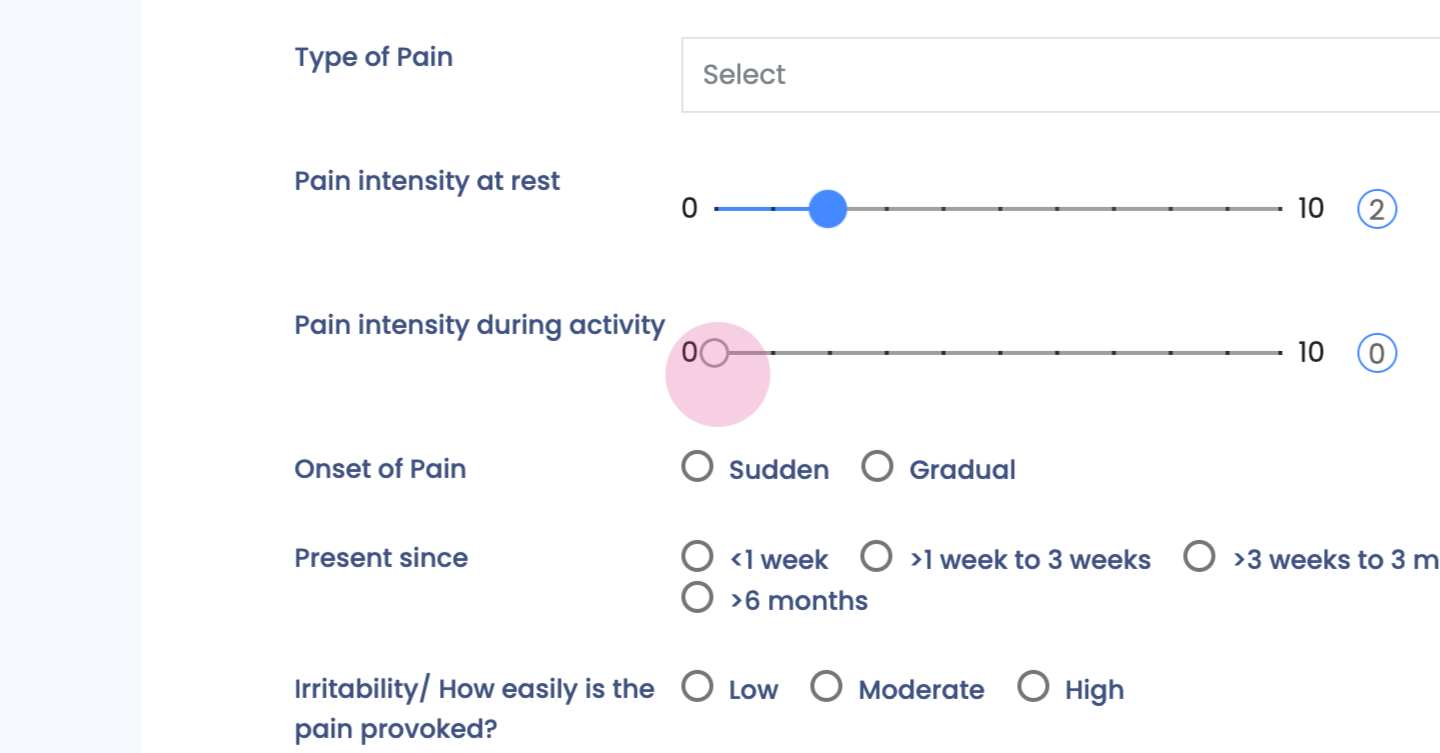Image resolution: width=1440 pixels, height=753 pixels.
Task: Open the Type of Pain select dropdown
Action: tap(1060, 75)
